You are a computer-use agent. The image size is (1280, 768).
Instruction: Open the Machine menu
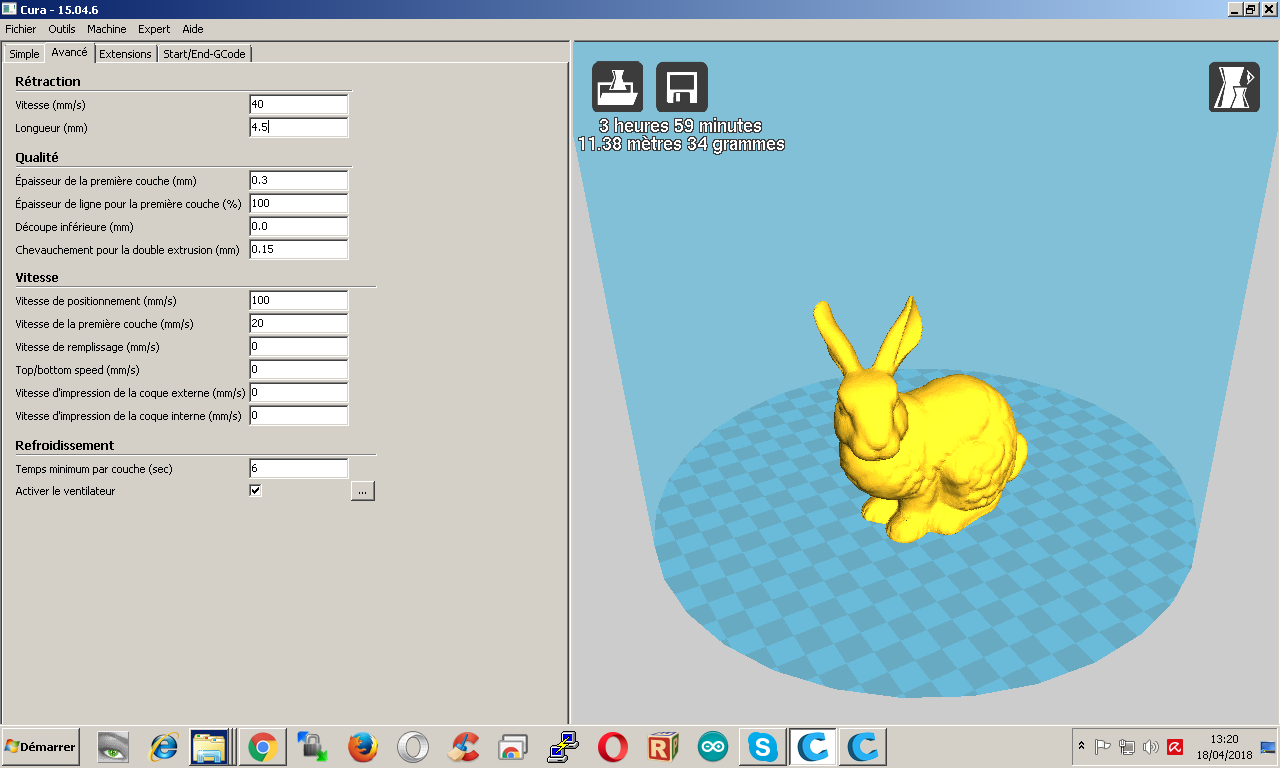[x=107, y=29]
